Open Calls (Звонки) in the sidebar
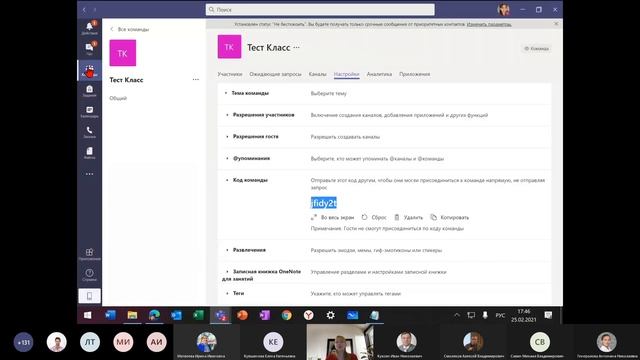The image size is (640, 360). (89, 132)
